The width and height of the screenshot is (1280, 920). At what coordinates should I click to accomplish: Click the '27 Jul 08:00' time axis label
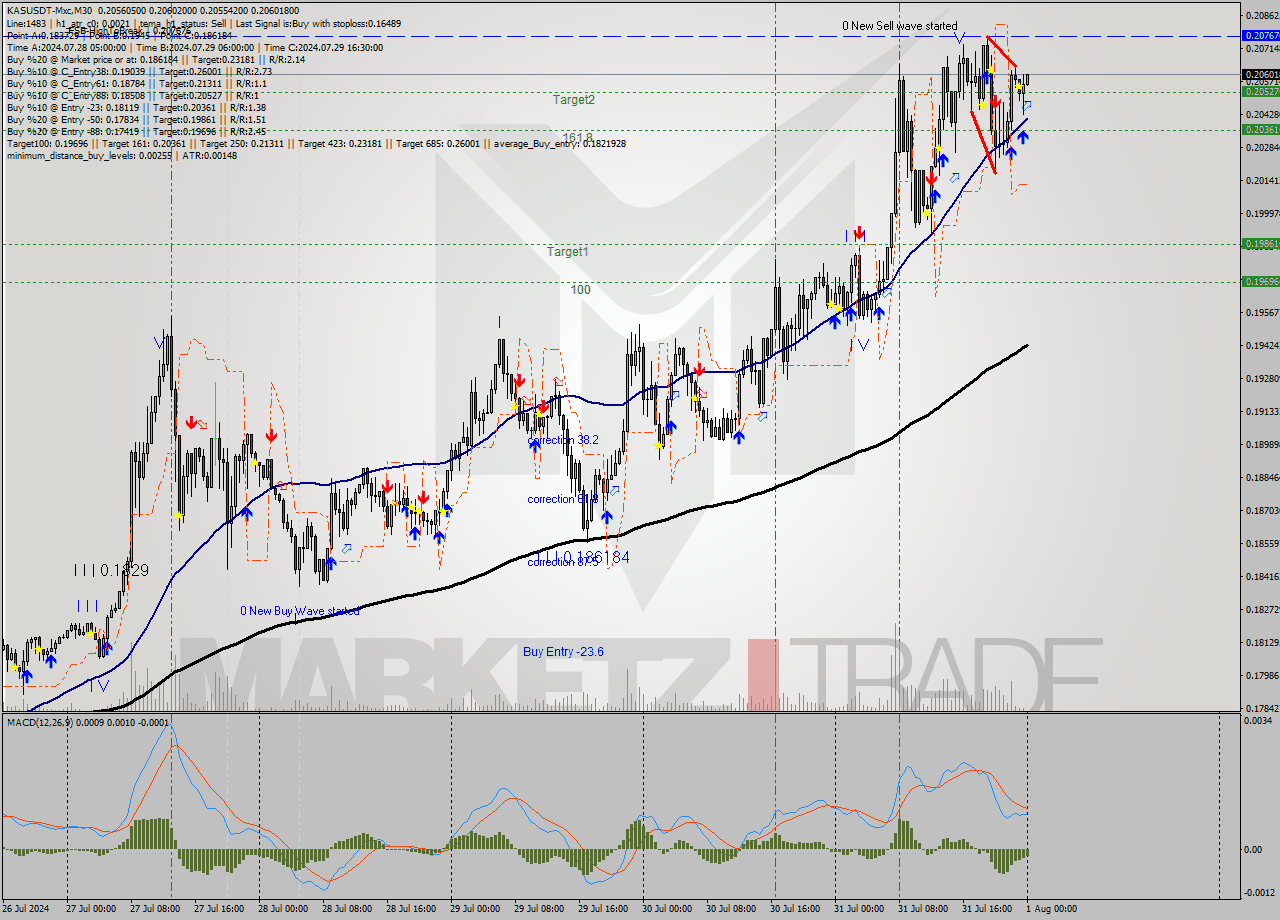(x=153, y=909)
